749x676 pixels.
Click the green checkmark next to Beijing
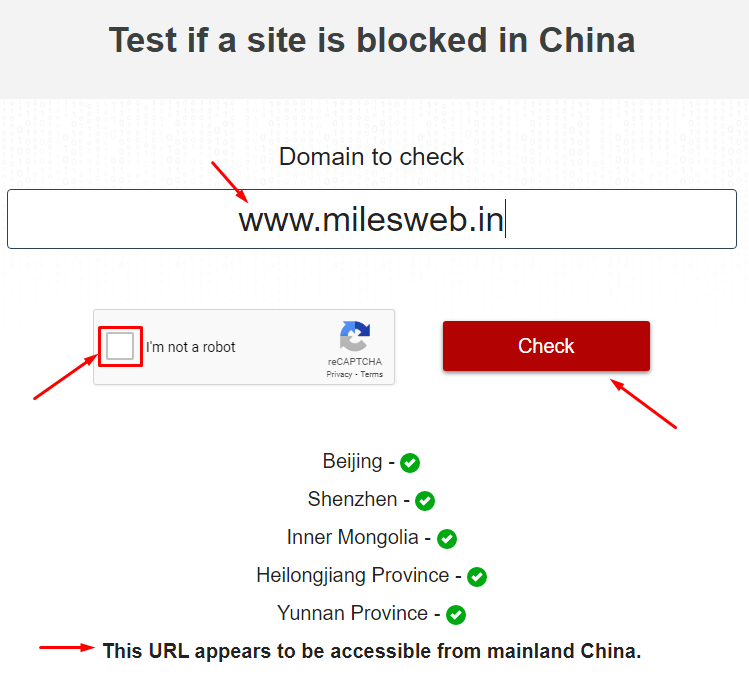[410, 463]
